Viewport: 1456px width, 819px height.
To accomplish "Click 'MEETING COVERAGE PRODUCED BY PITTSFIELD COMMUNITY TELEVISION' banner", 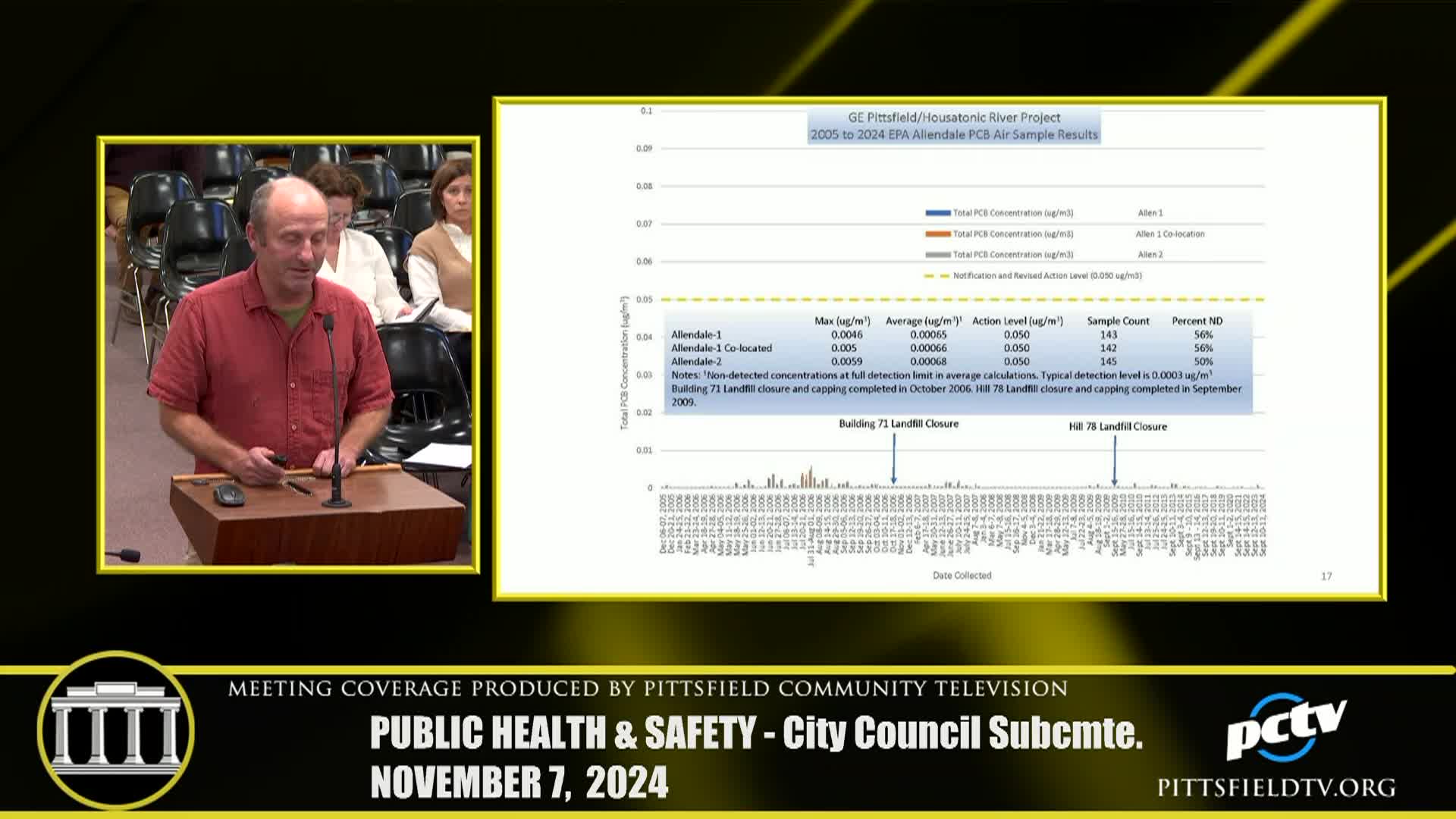I will click(x=648, y=689).
